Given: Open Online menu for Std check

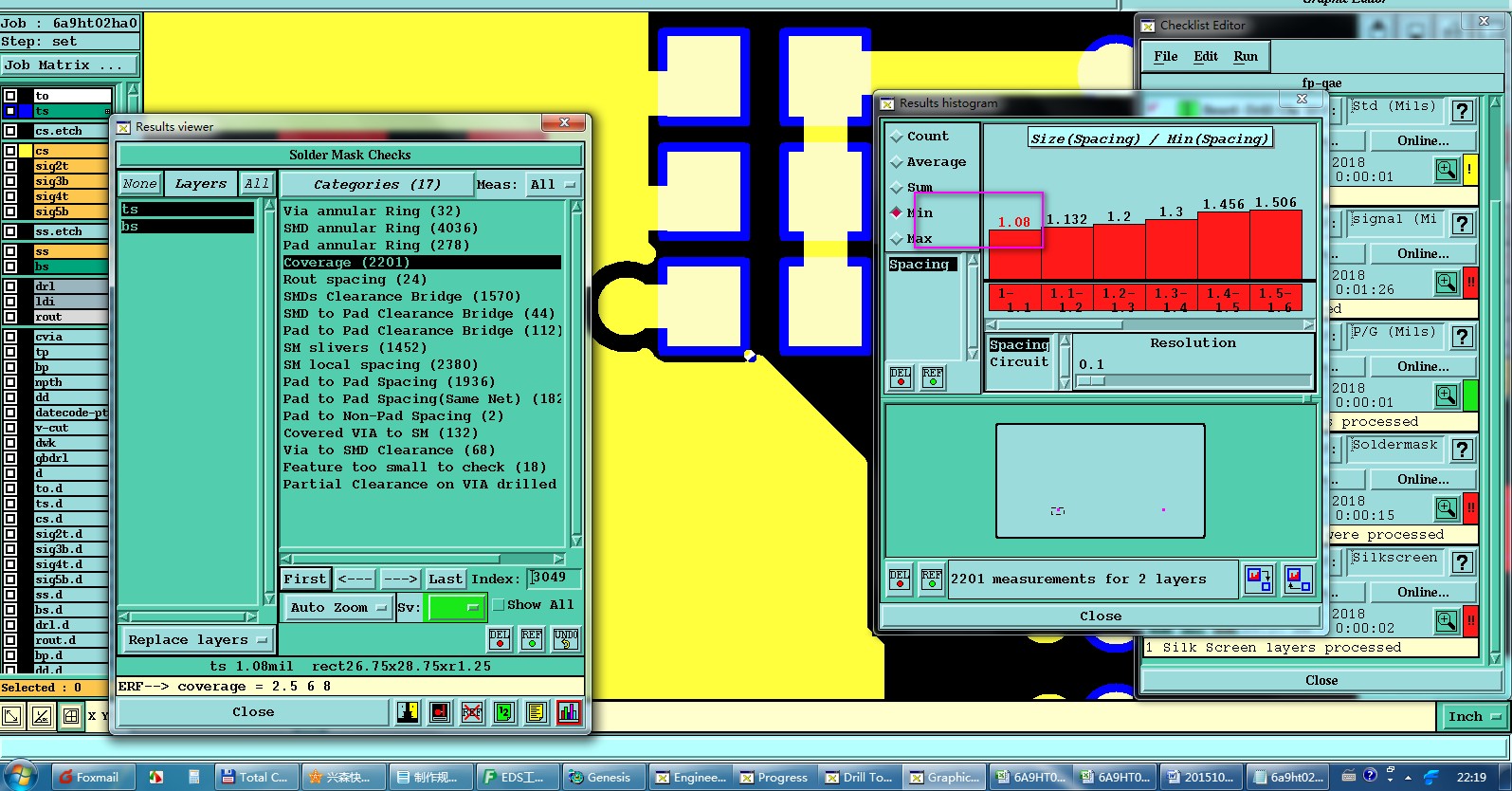Looking at the screenshot, I should (1423, 140).
